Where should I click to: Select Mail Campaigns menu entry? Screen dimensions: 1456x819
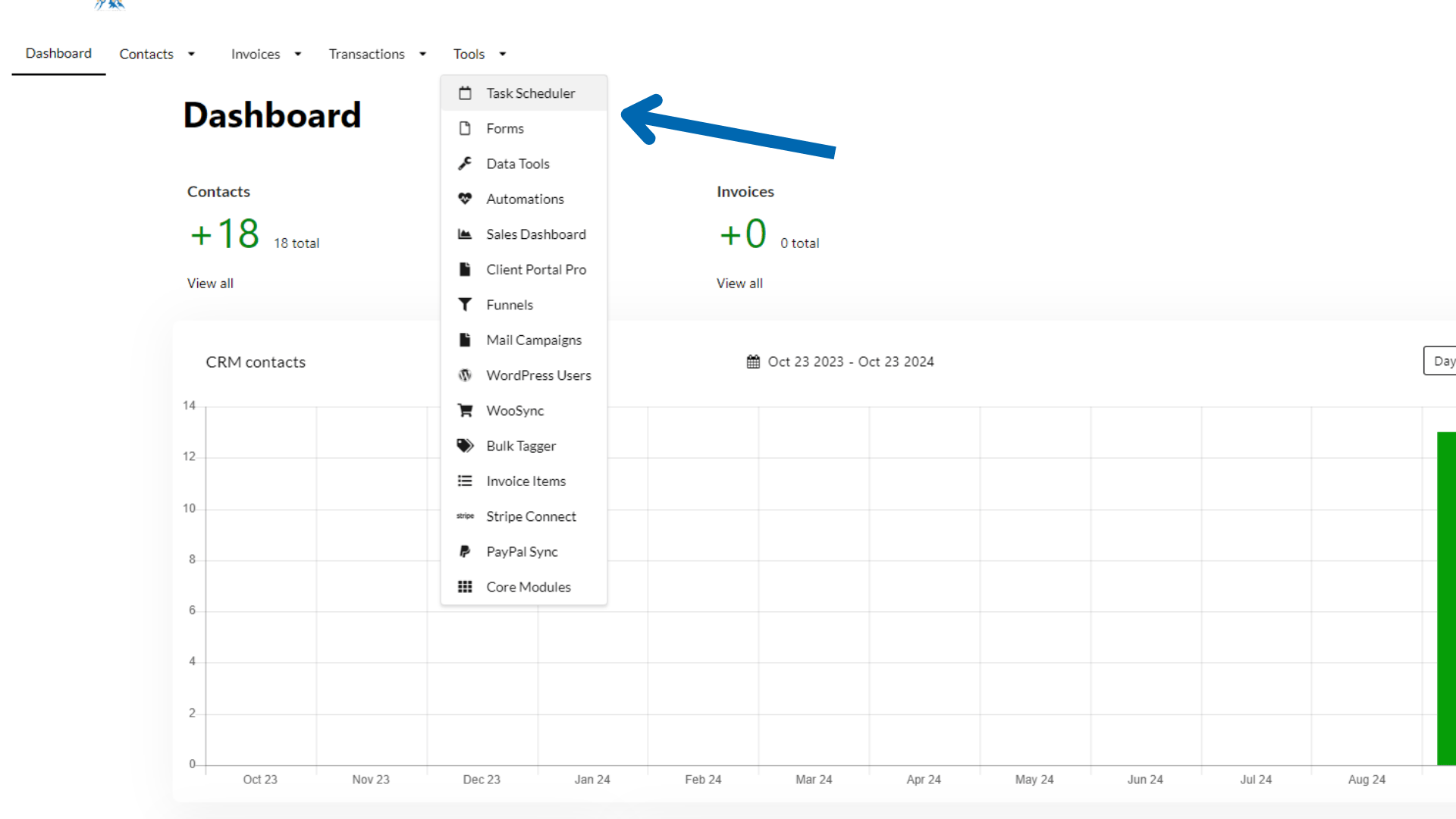pos(534,340)
